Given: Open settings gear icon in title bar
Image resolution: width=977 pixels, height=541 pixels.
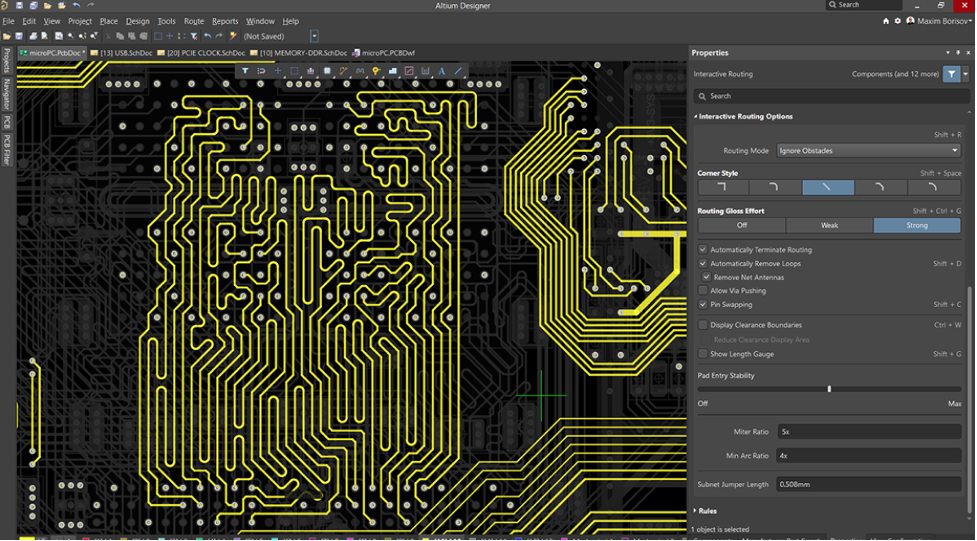Looking at the screenshot, I should 897,21.
